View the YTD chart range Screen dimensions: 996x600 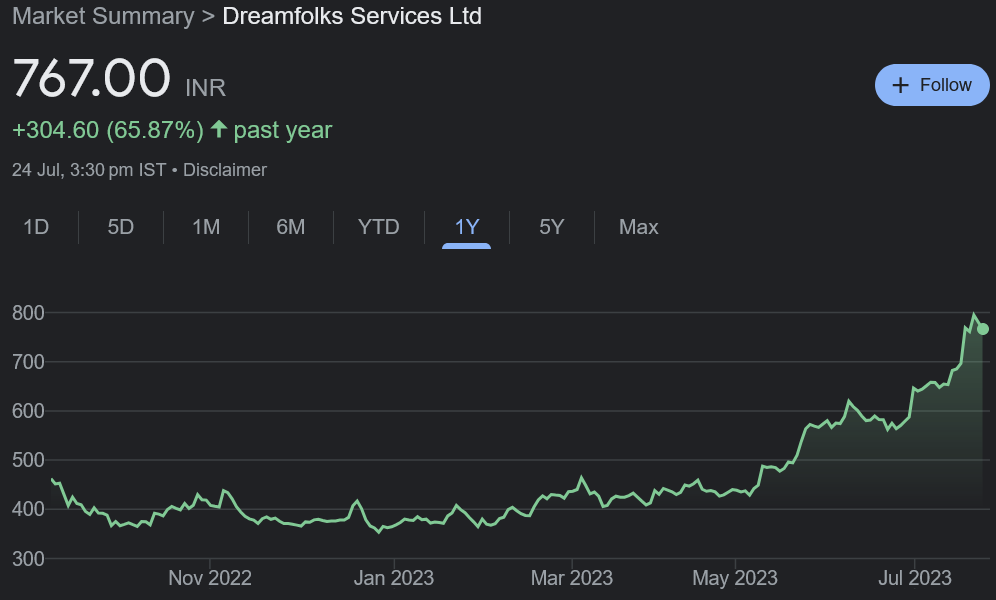point(378,227)
